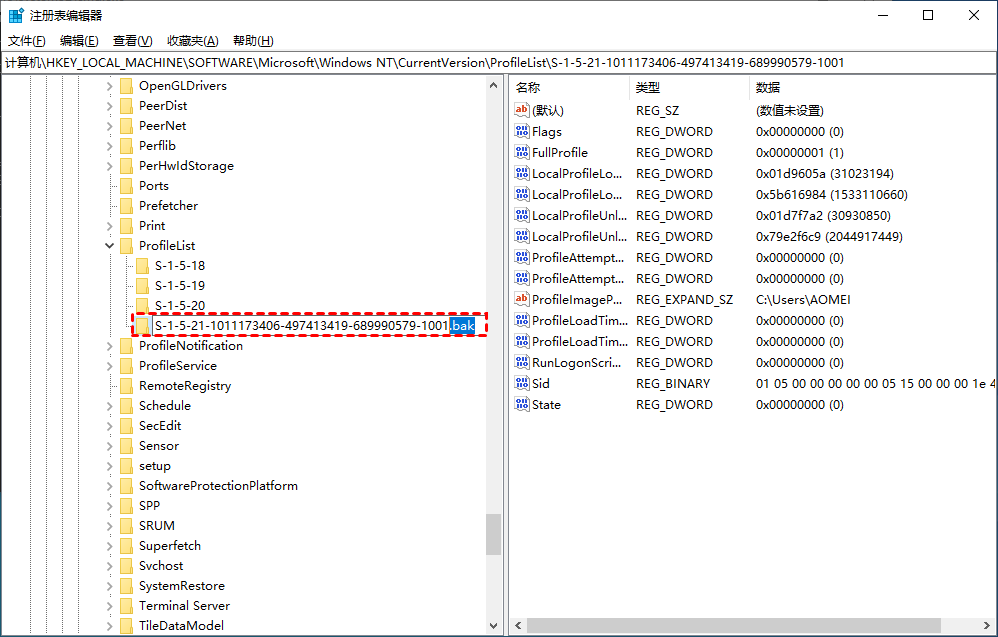Click the Registry Editor title bar icon
This screenshot has height=637, width=998.
point(16,15)
